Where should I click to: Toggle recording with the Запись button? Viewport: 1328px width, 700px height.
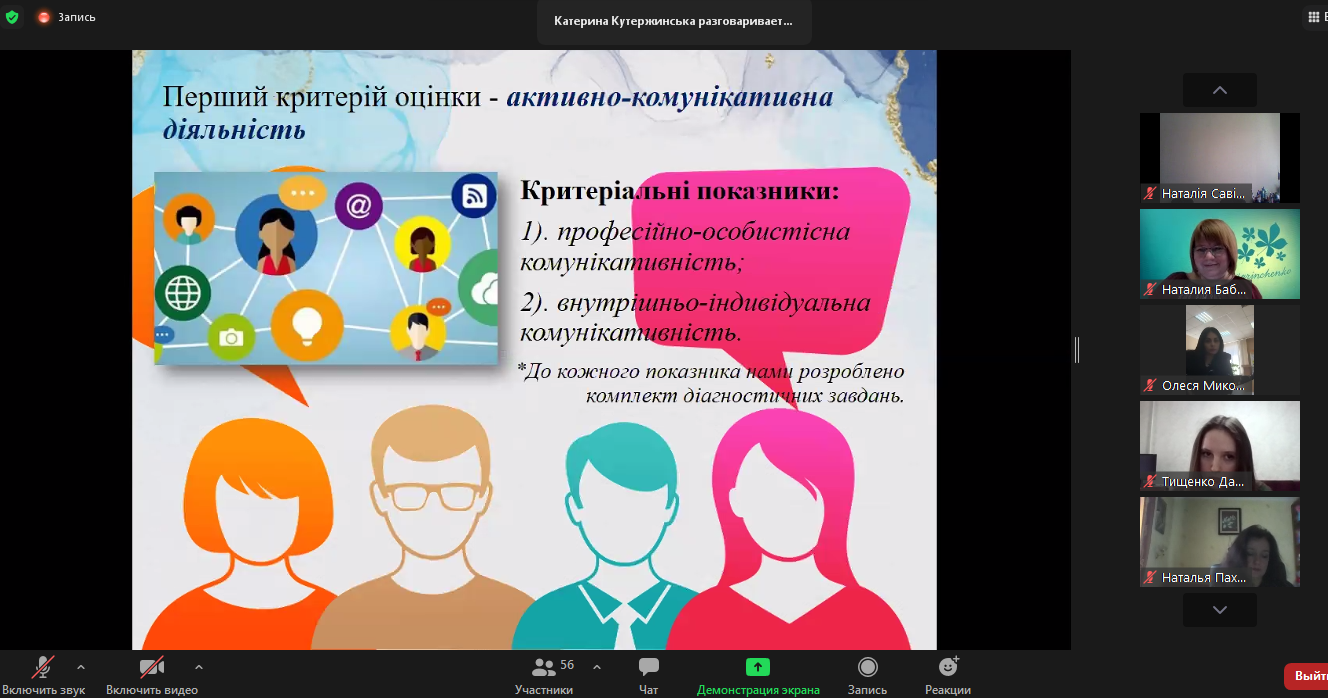(867, 667)
